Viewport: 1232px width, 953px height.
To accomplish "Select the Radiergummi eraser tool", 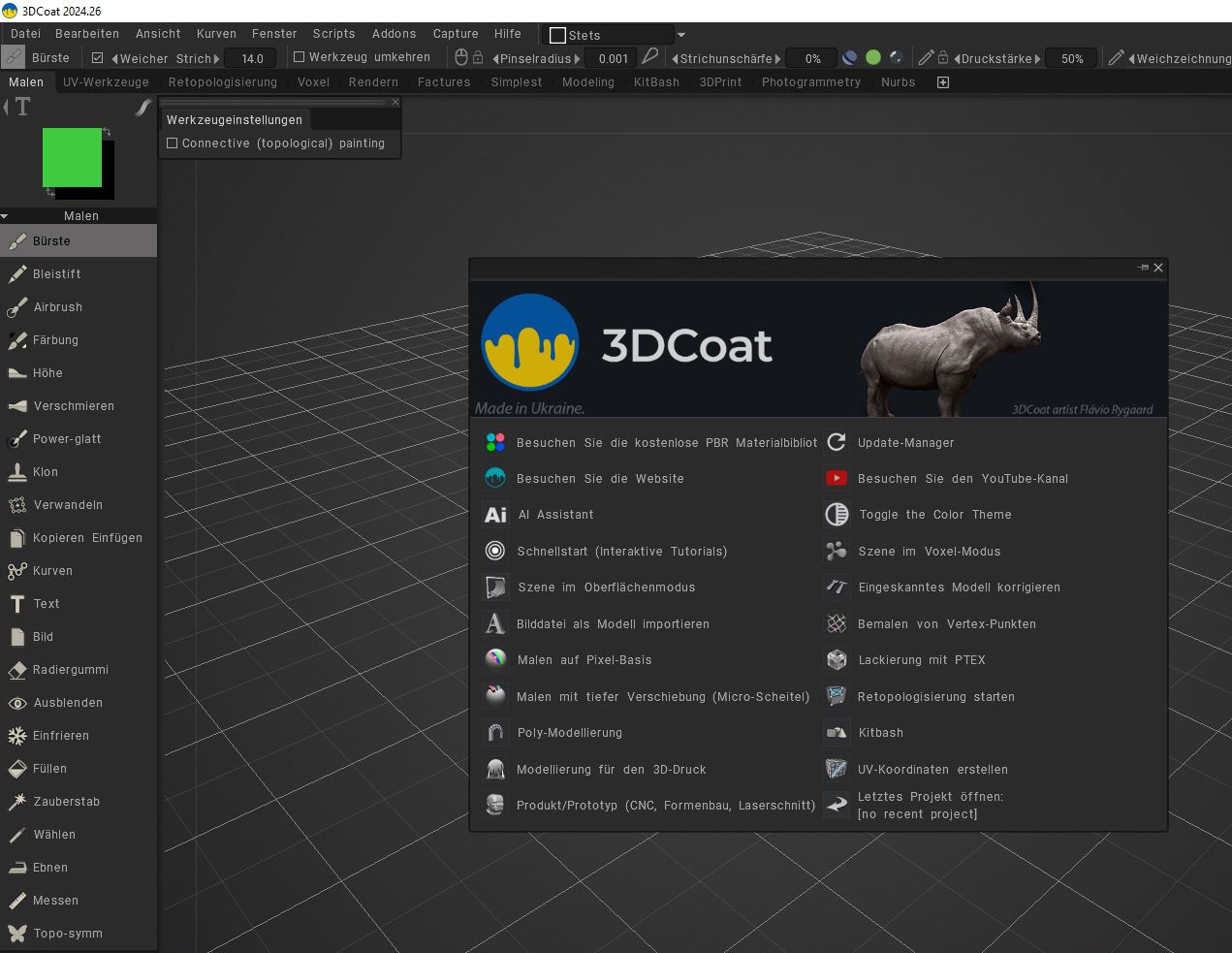I will 78,670.
